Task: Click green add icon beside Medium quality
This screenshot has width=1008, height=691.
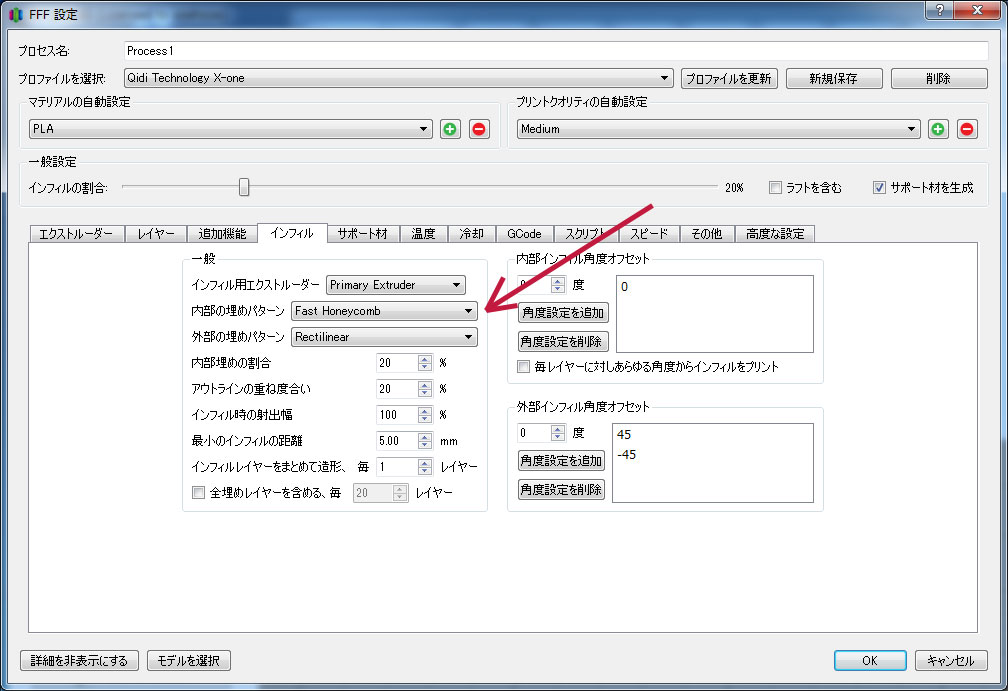Action: click(938, 129)
